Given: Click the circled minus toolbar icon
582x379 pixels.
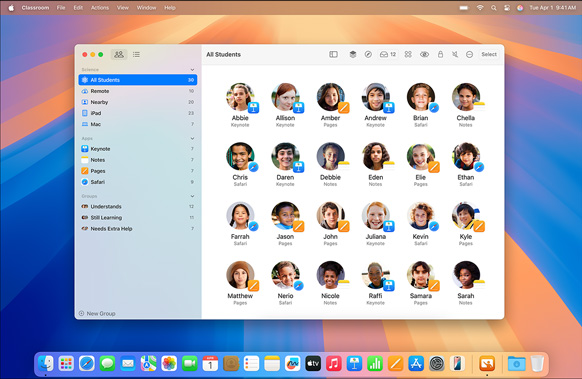Looking at the screenshot, I should coord(469,55).
